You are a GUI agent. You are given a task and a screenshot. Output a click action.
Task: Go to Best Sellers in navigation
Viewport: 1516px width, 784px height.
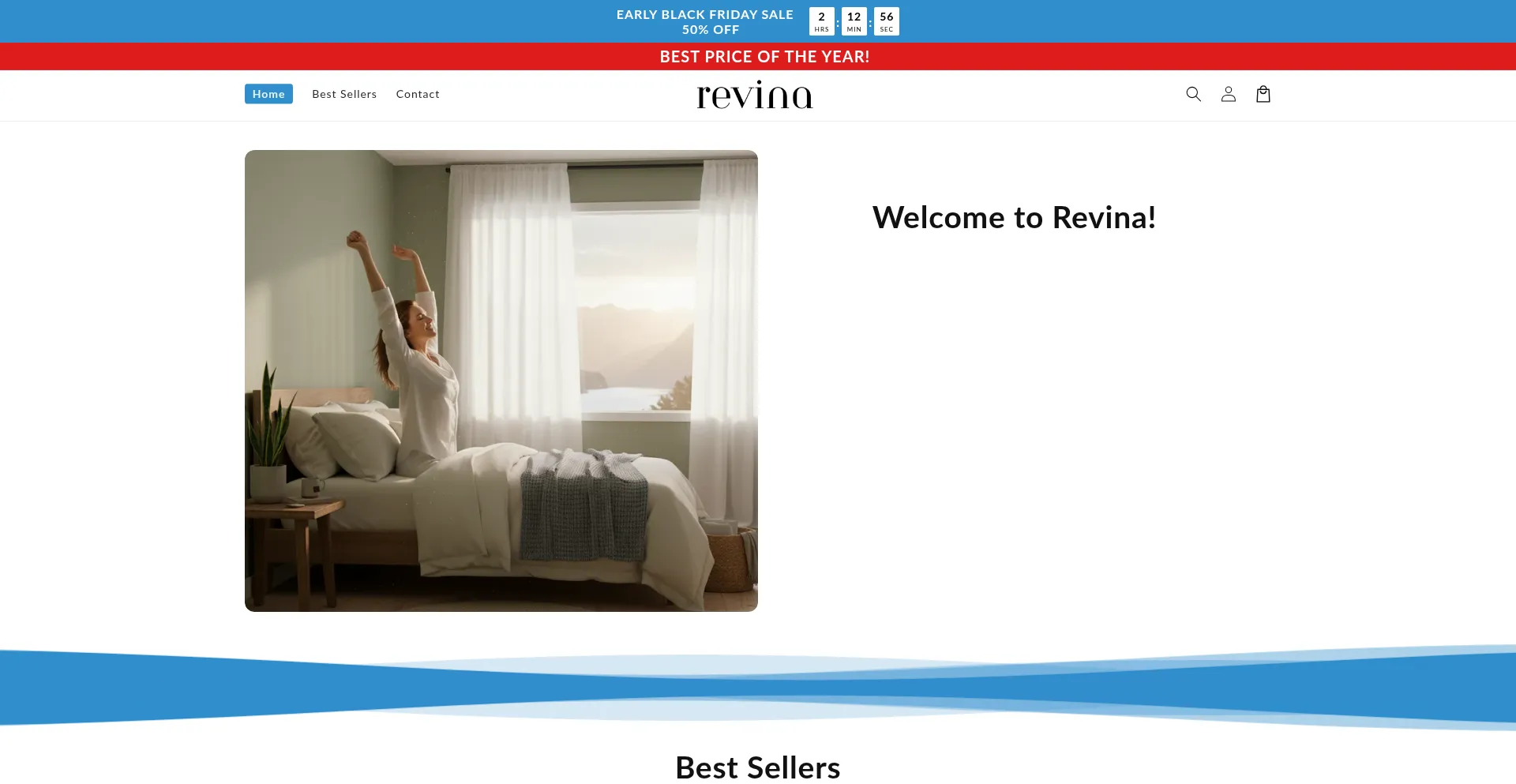[344, 94]
